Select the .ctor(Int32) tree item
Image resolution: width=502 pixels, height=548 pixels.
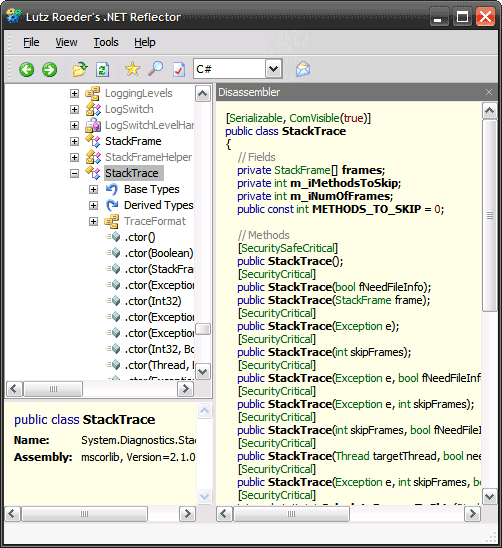click(x=153, y=301)
